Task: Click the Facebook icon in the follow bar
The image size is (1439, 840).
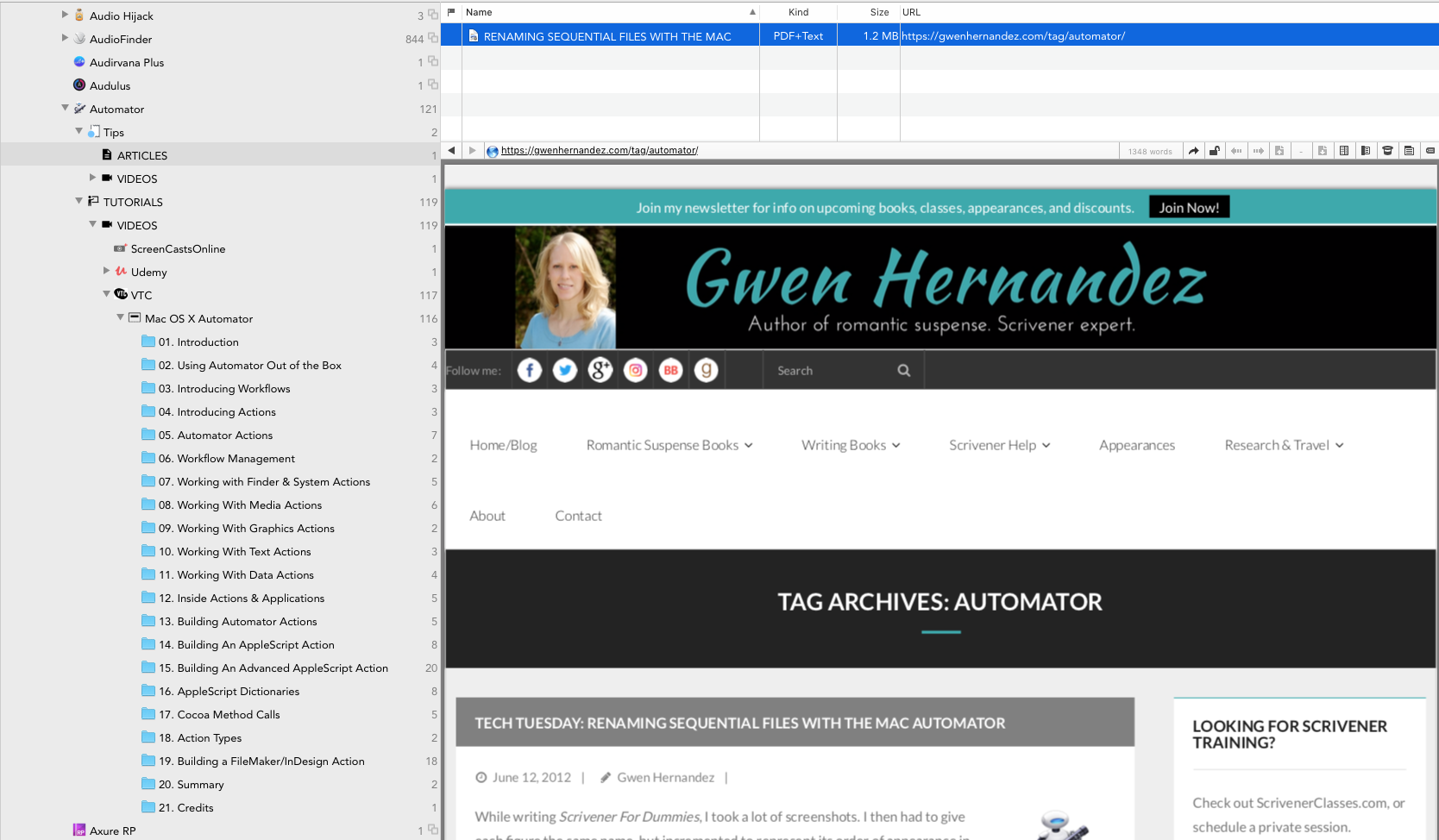Action: point(530,371)
